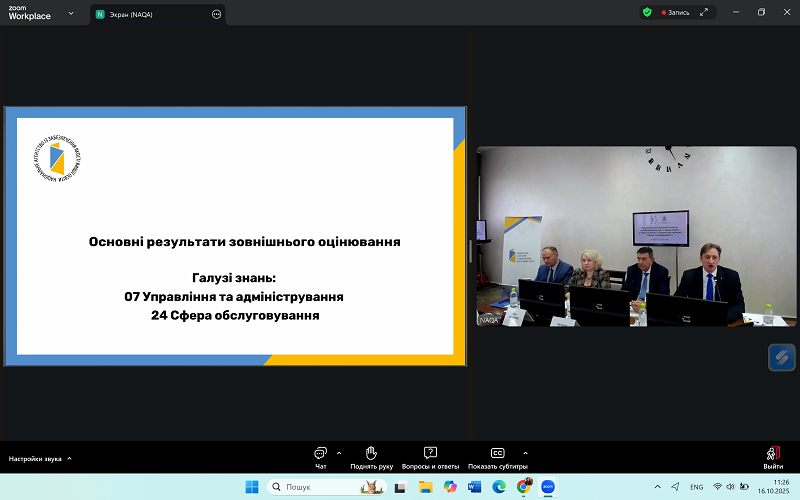
Task: Enter full screen with the expand arrows
Action: [x=704, y=12]
